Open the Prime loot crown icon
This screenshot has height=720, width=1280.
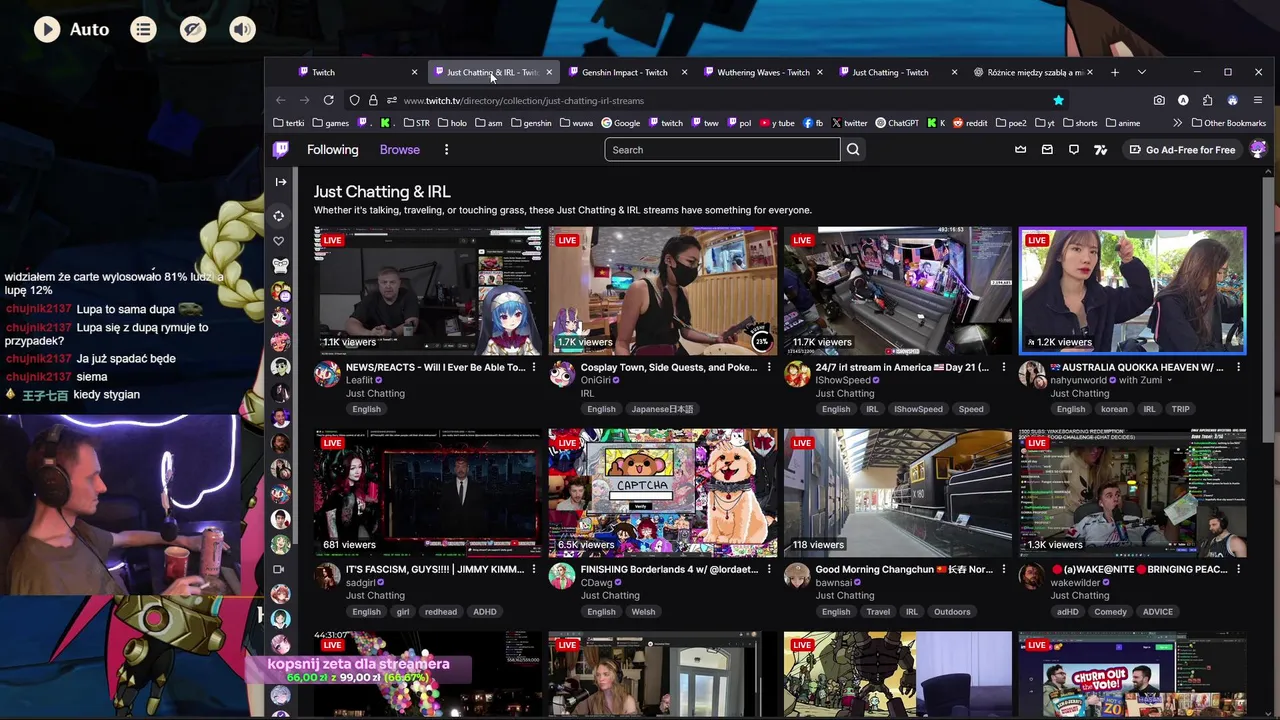(1020, 150)
